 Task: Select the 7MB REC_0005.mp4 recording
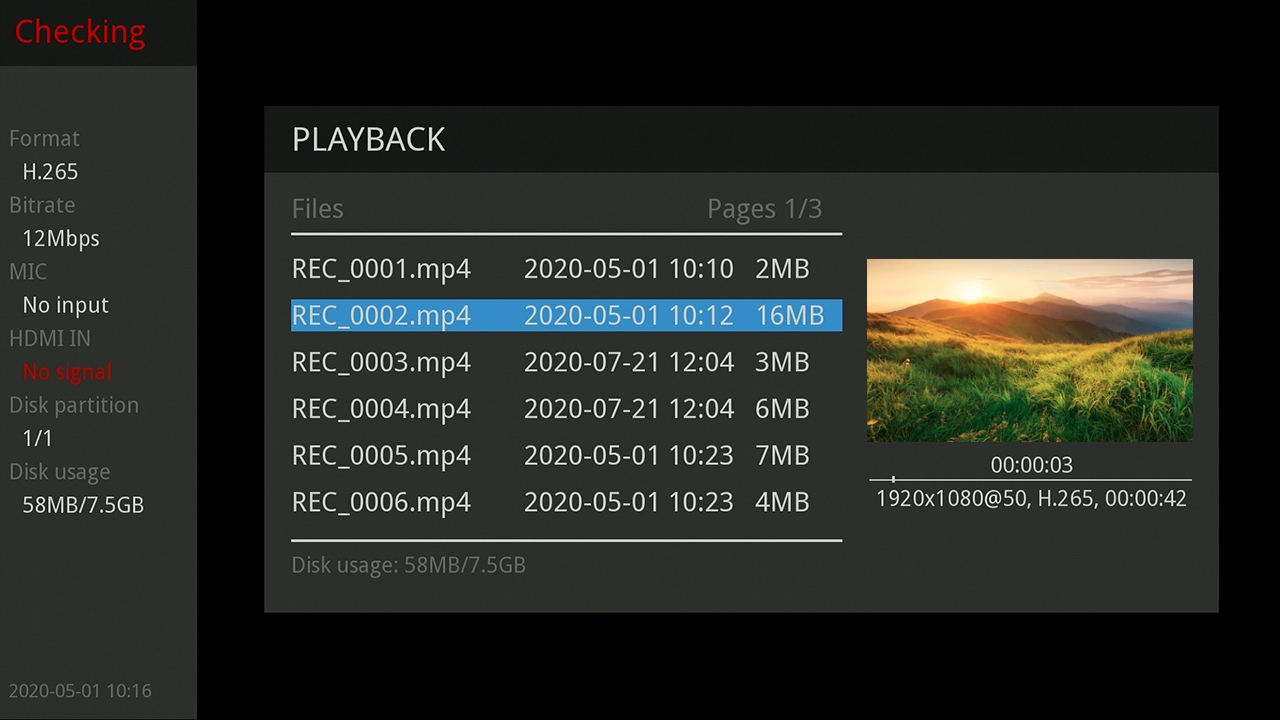point(565,456)
